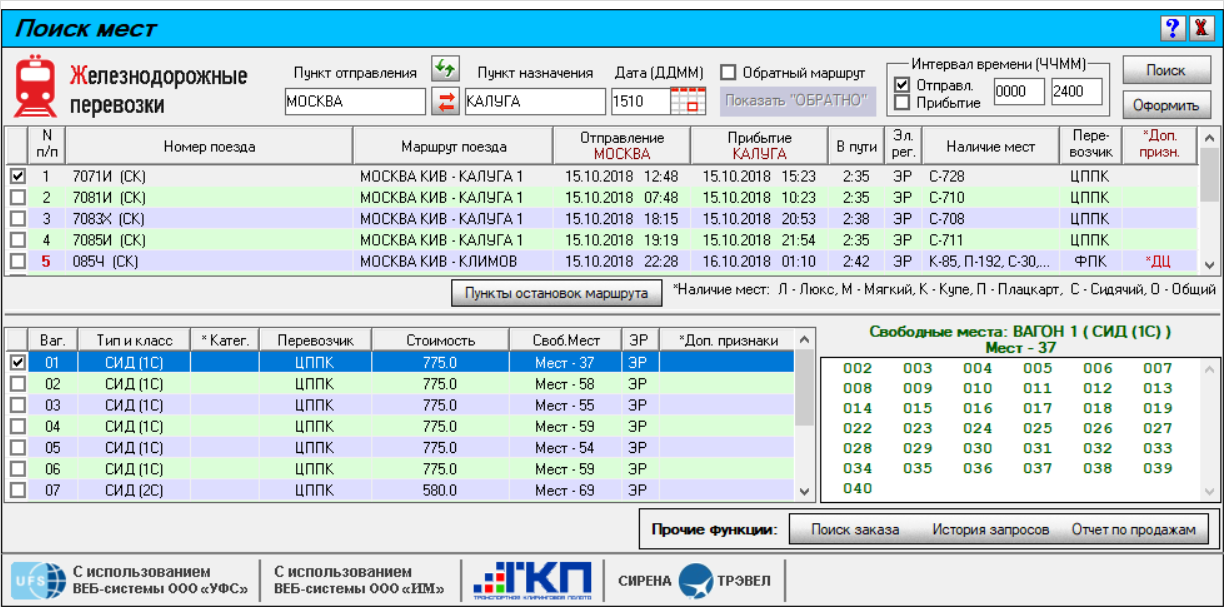
Task: Sort by Наличие мест column header
Action: [990, 146]
